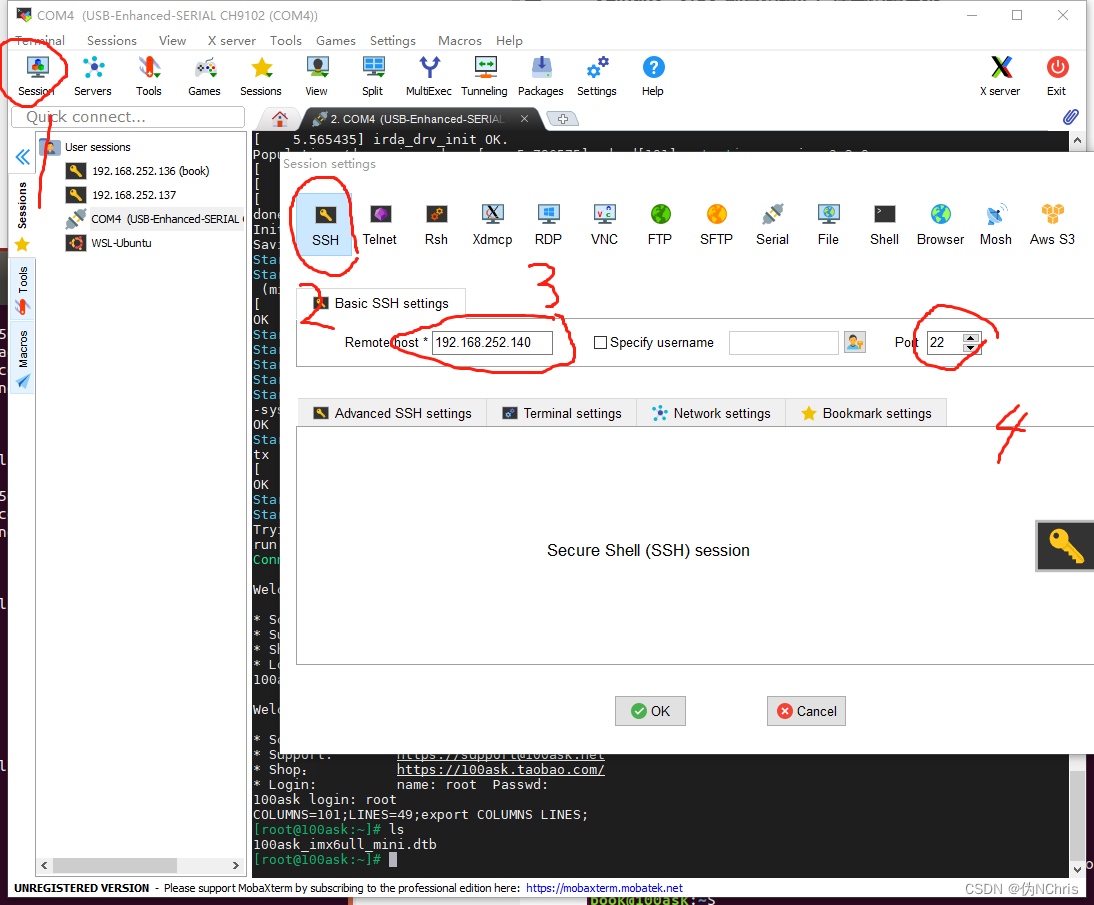Open Packages from the toolbar
The image size is (1094, 905).
click(x=541, y=76)
